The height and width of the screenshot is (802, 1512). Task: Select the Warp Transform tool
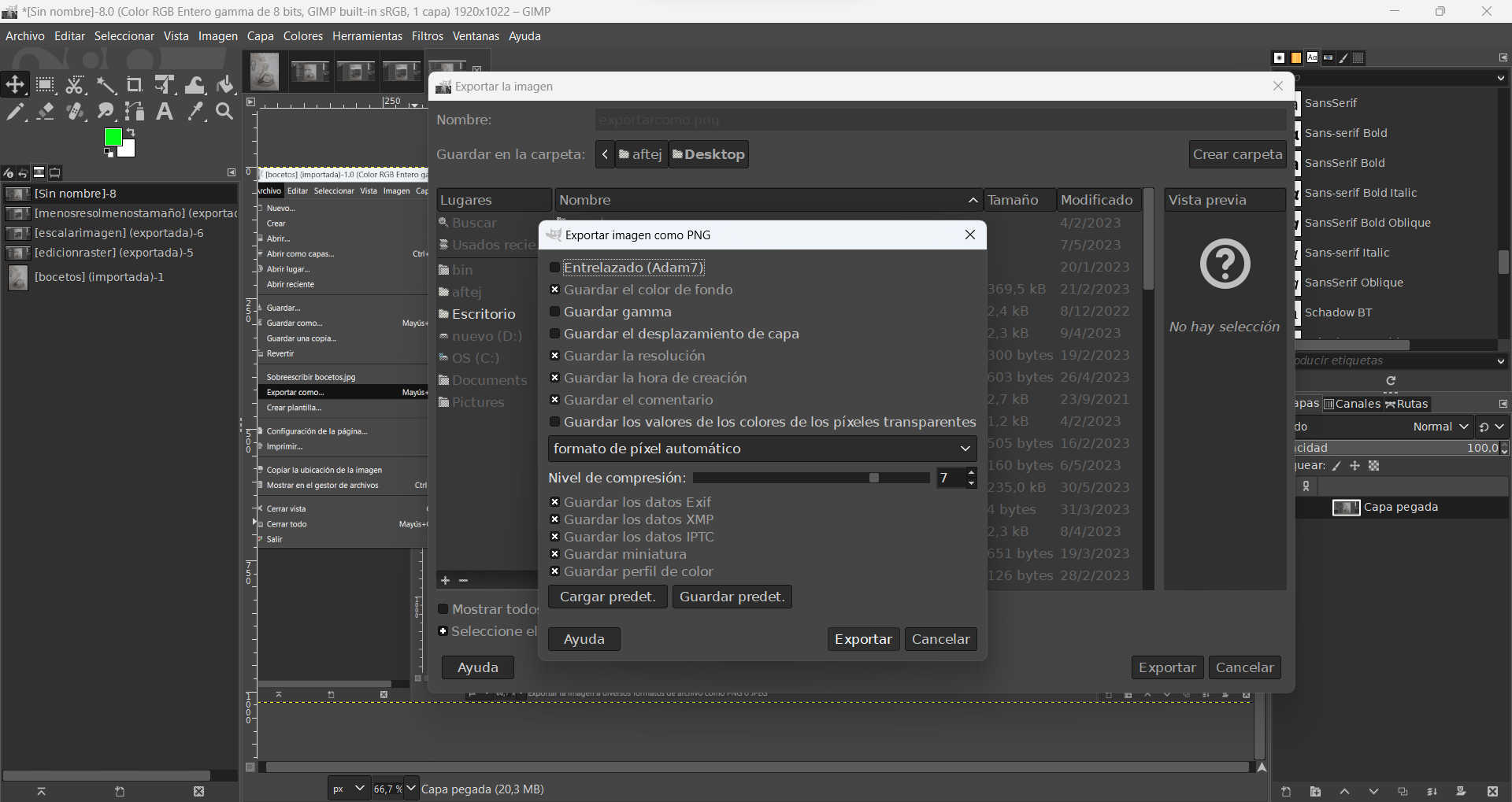pyautogui.click(x=195, y=85)
